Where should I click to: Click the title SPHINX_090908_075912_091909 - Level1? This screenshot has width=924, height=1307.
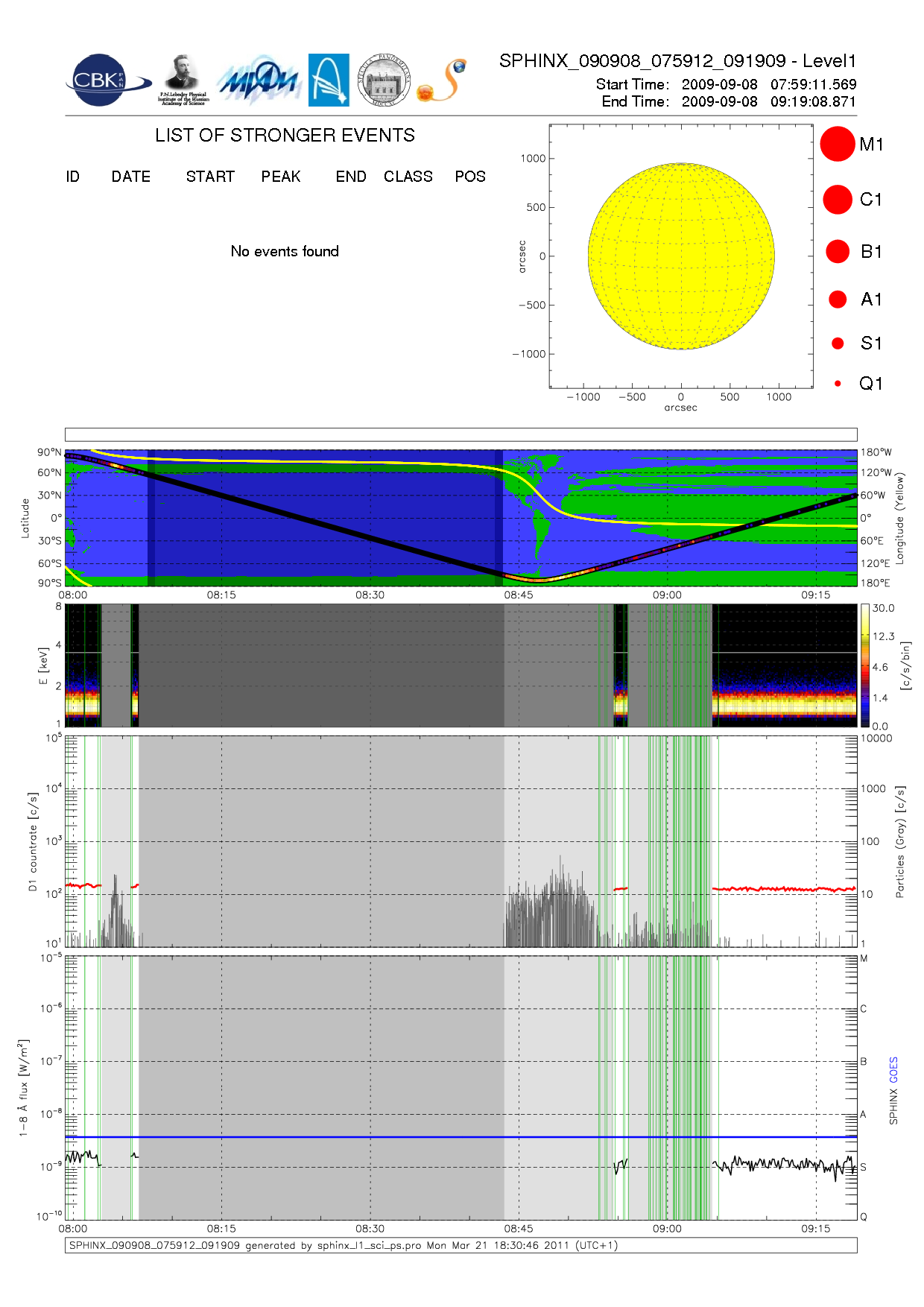coord(678,61)
